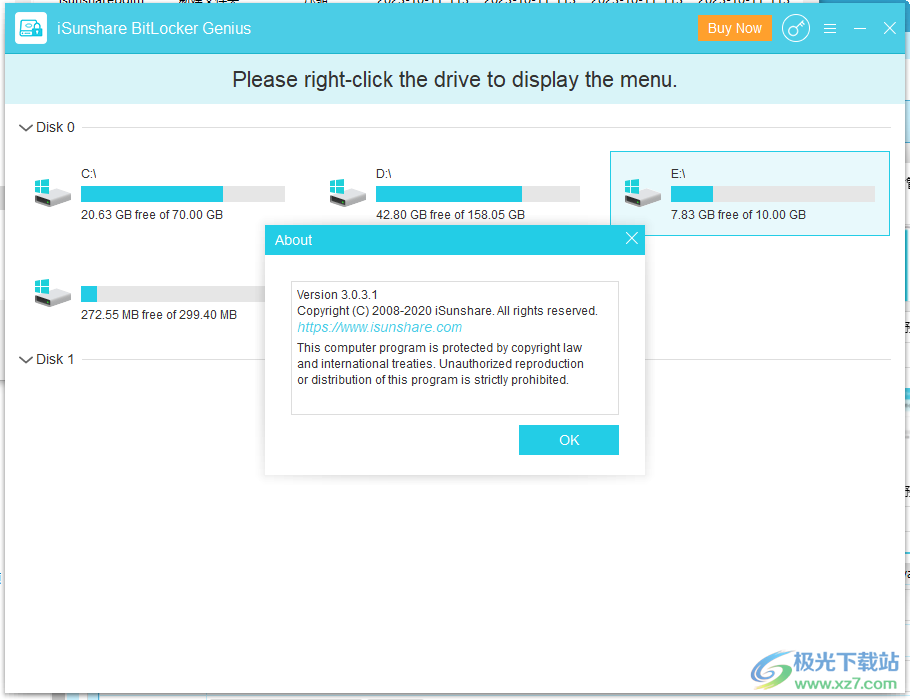Collapse the Disk 1 section
Viewport: 910px width, 700px height.
26,360
